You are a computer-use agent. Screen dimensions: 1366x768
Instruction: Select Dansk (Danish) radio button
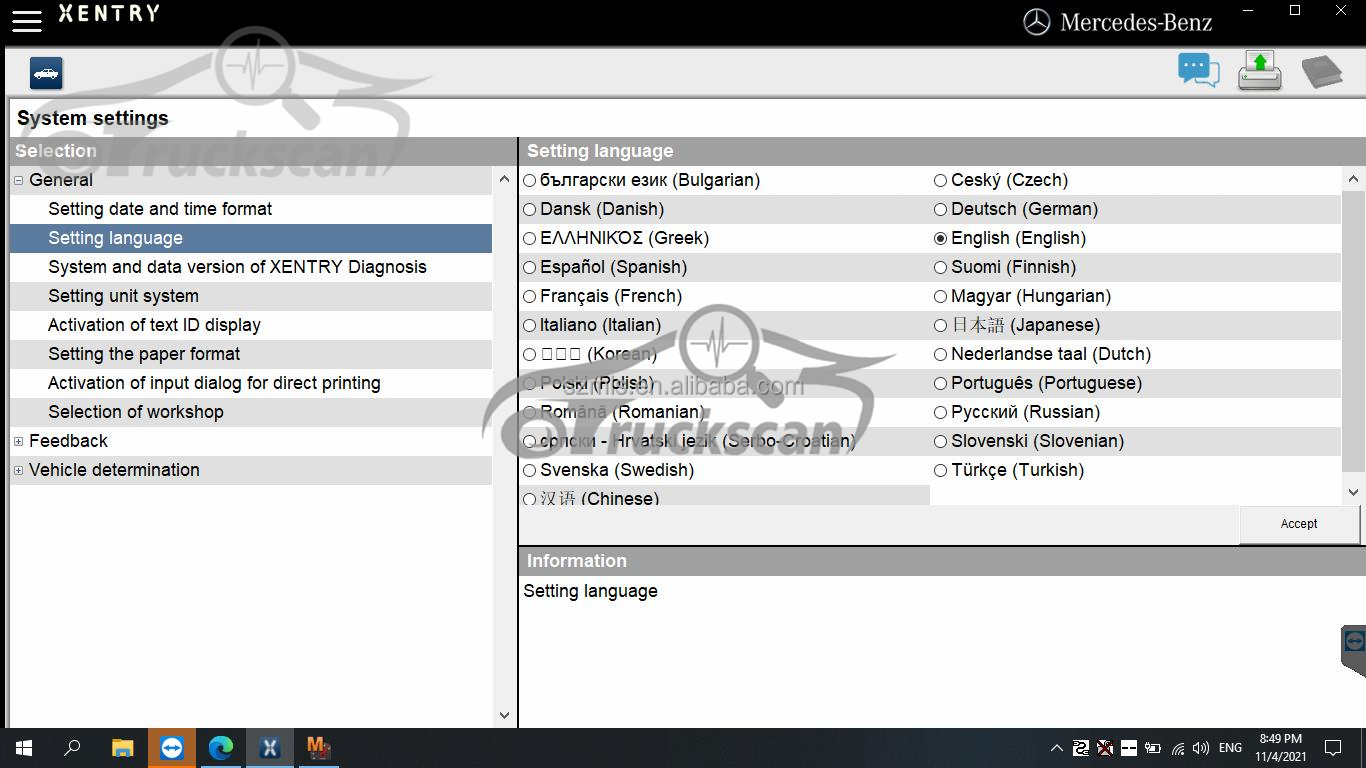(530, 210)
